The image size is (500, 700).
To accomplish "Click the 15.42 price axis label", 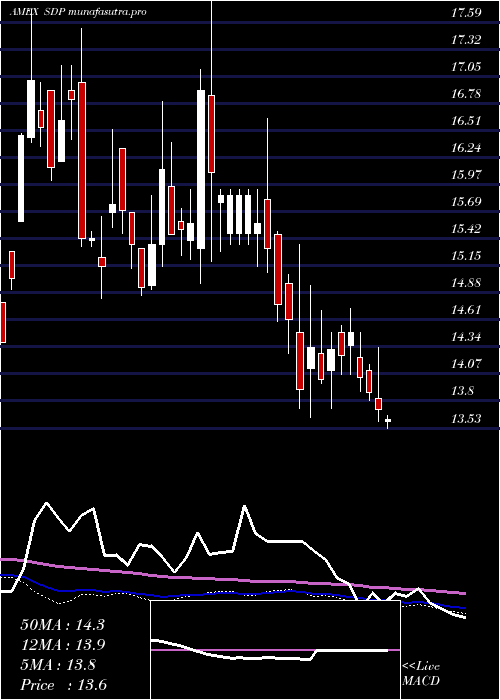I will click(466, 229).
